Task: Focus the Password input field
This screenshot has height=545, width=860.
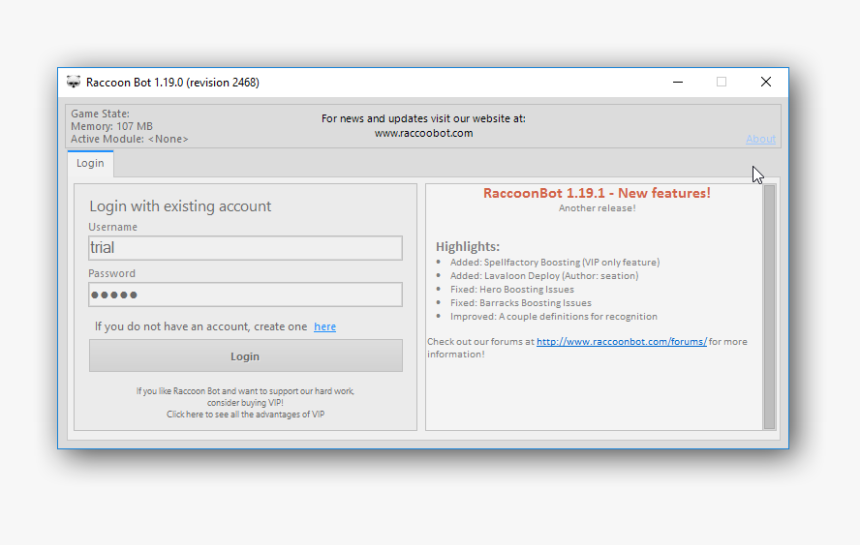Action: [x=245, y=294]
